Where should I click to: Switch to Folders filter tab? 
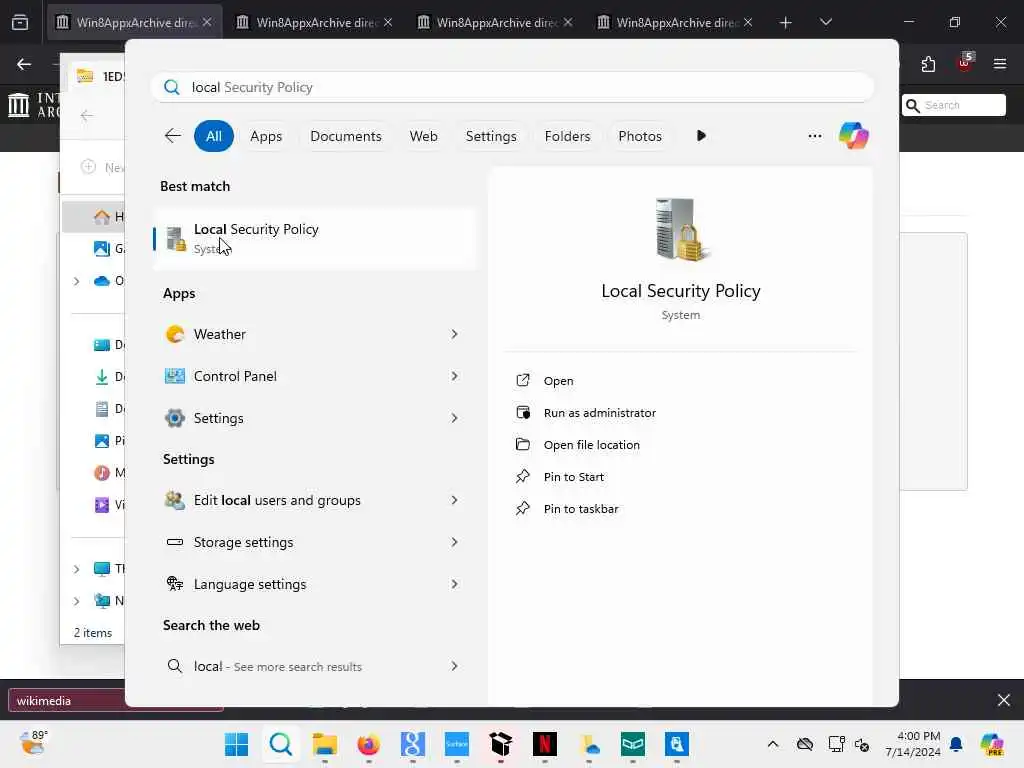(x=567, y=136)
